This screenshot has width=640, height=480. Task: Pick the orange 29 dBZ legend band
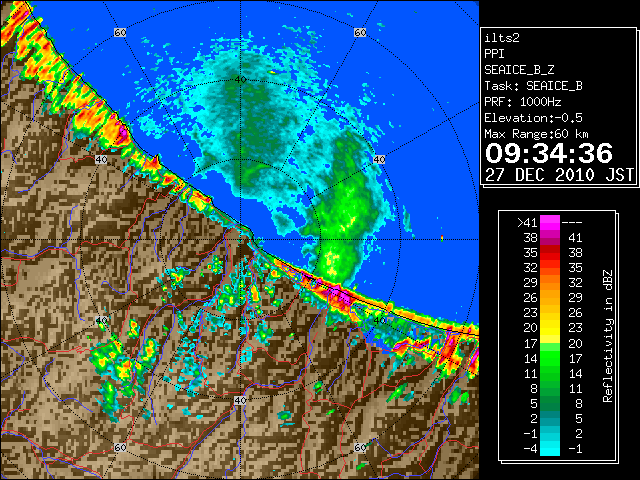(550, 282)
